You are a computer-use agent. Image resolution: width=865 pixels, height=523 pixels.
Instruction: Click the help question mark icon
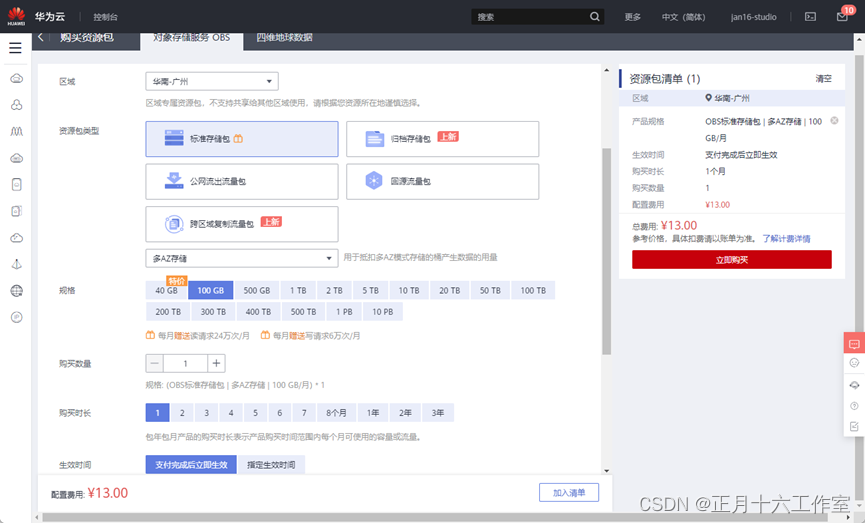pos(854,405)
